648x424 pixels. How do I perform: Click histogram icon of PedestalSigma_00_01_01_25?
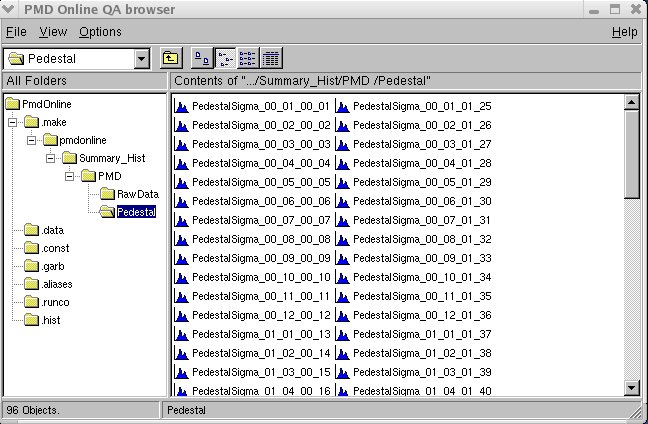point(343,107)
